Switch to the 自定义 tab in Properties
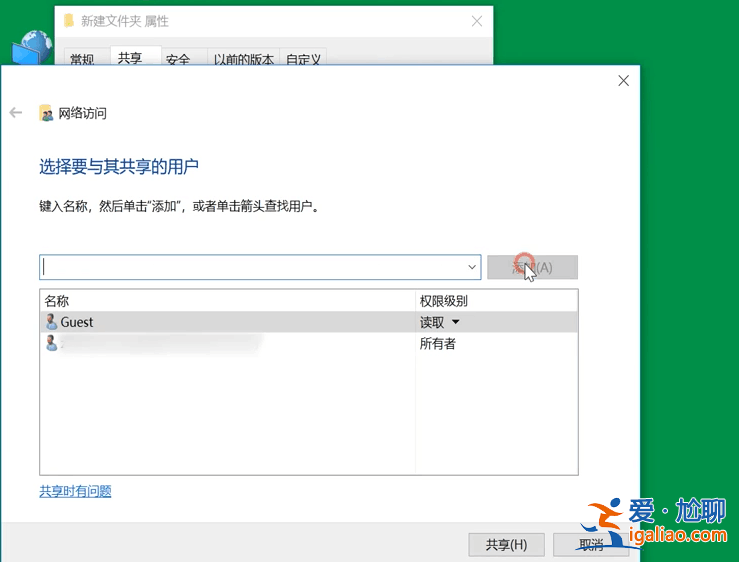Image resolution: width=739 pixels, height=562 pixels. pos(303,59)
